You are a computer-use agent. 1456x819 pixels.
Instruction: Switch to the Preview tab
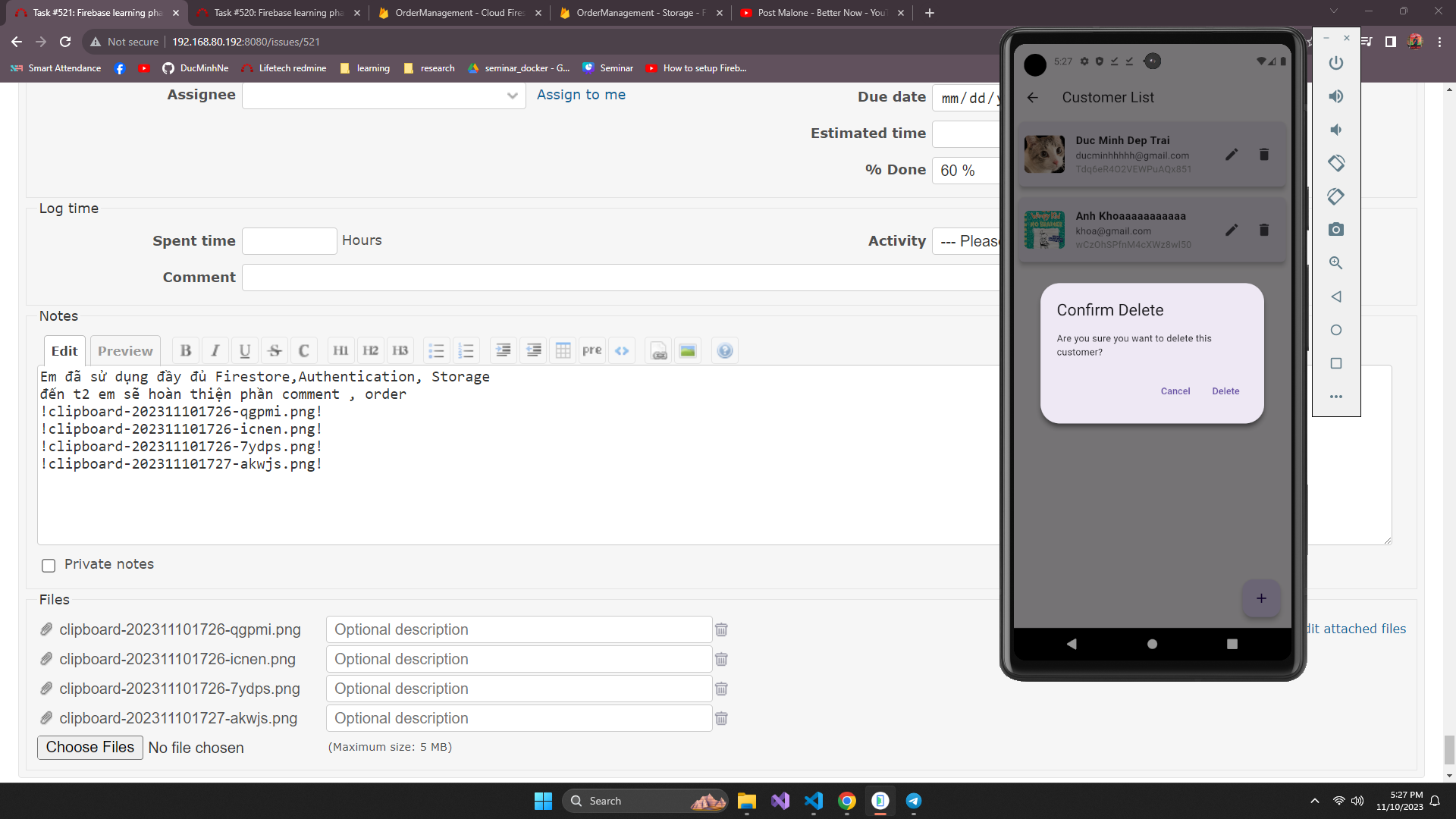coord(125,350)
